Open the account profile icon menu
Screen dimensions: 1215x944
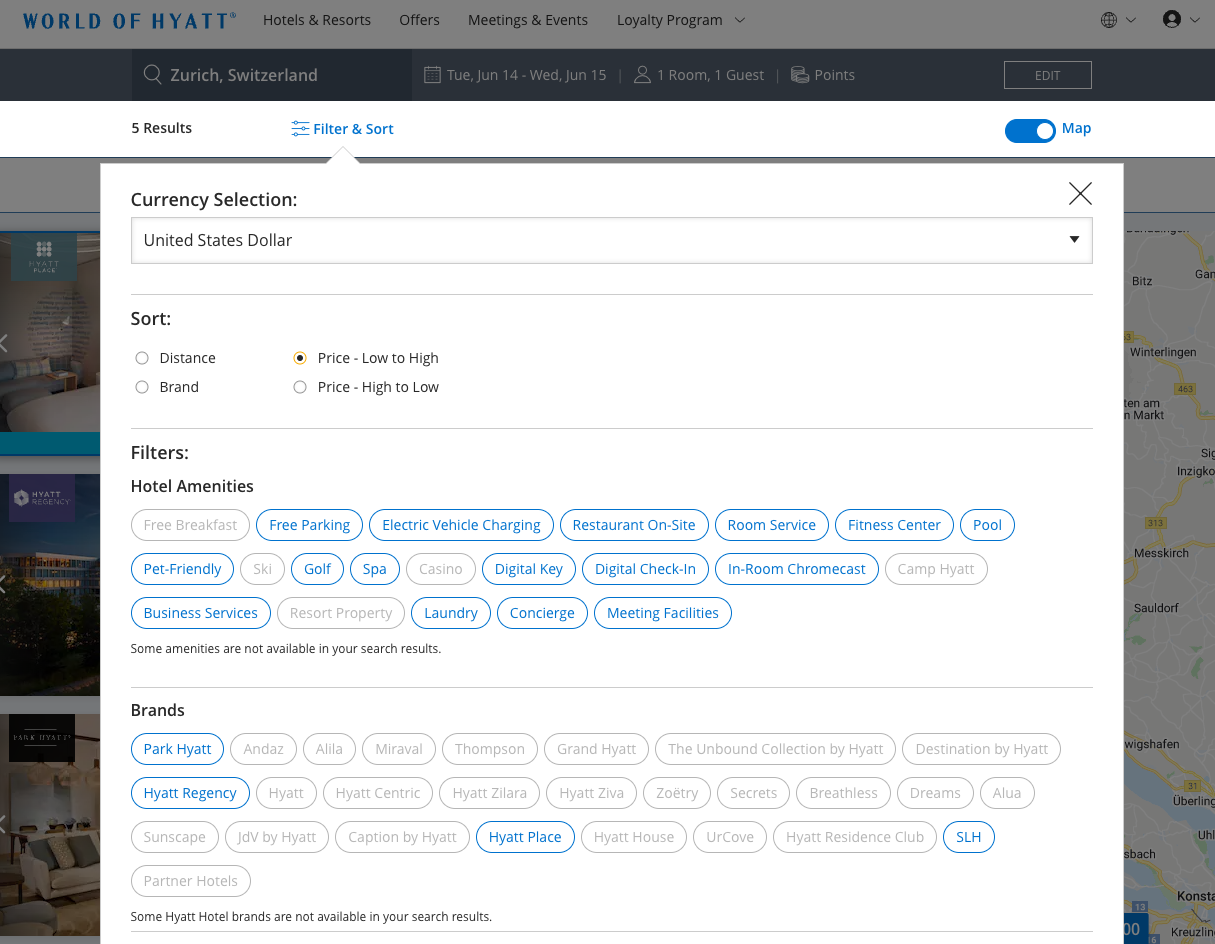[1172, 20]
